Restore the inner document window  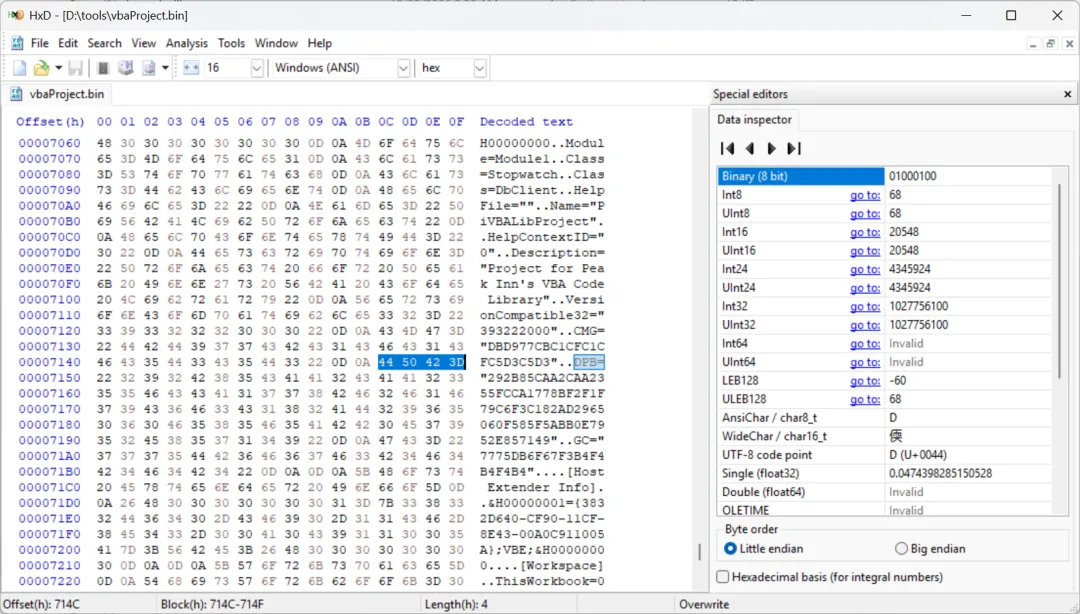tap(1050, 43)
